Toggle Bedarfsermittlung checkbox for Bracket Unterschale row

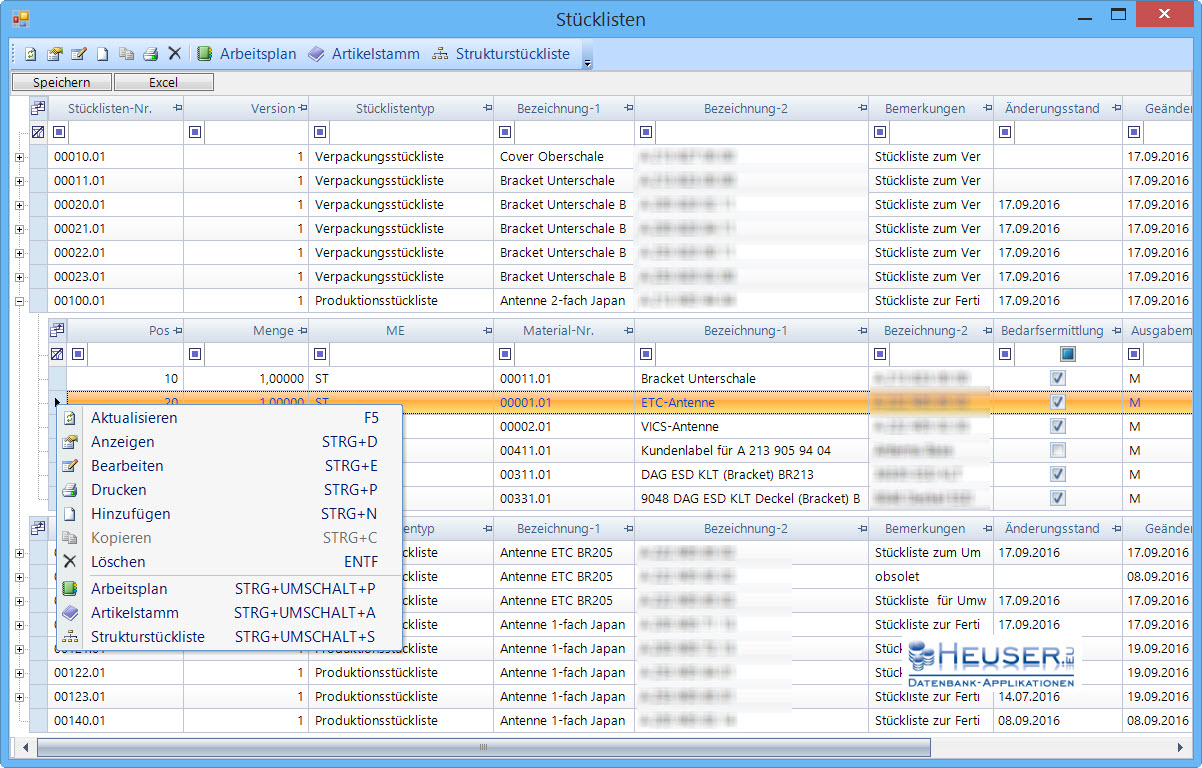[x=1058, y=378]
